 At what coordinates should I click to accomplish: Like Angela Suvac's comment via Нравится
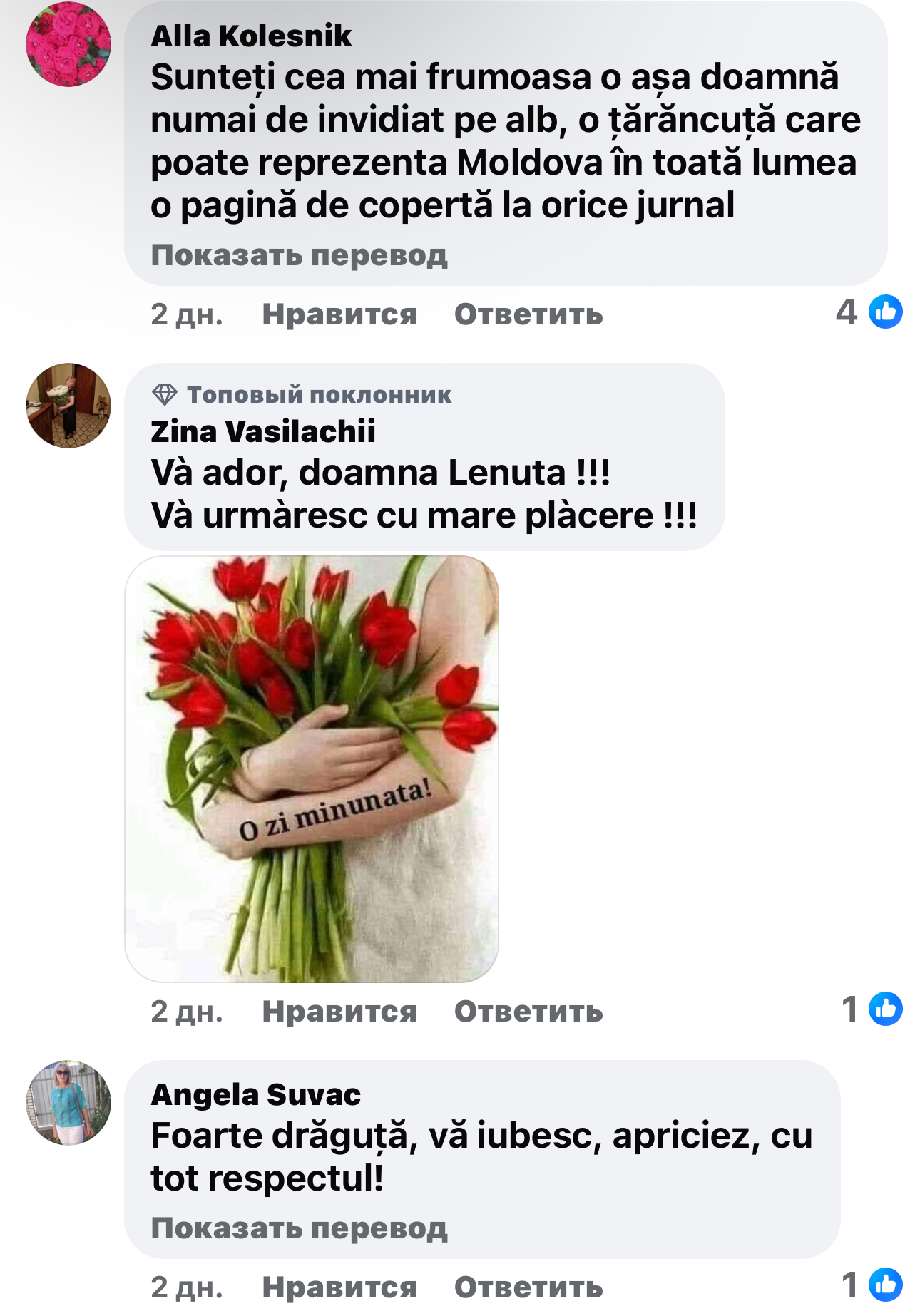pyautogui.click(x=339, y=1287)
